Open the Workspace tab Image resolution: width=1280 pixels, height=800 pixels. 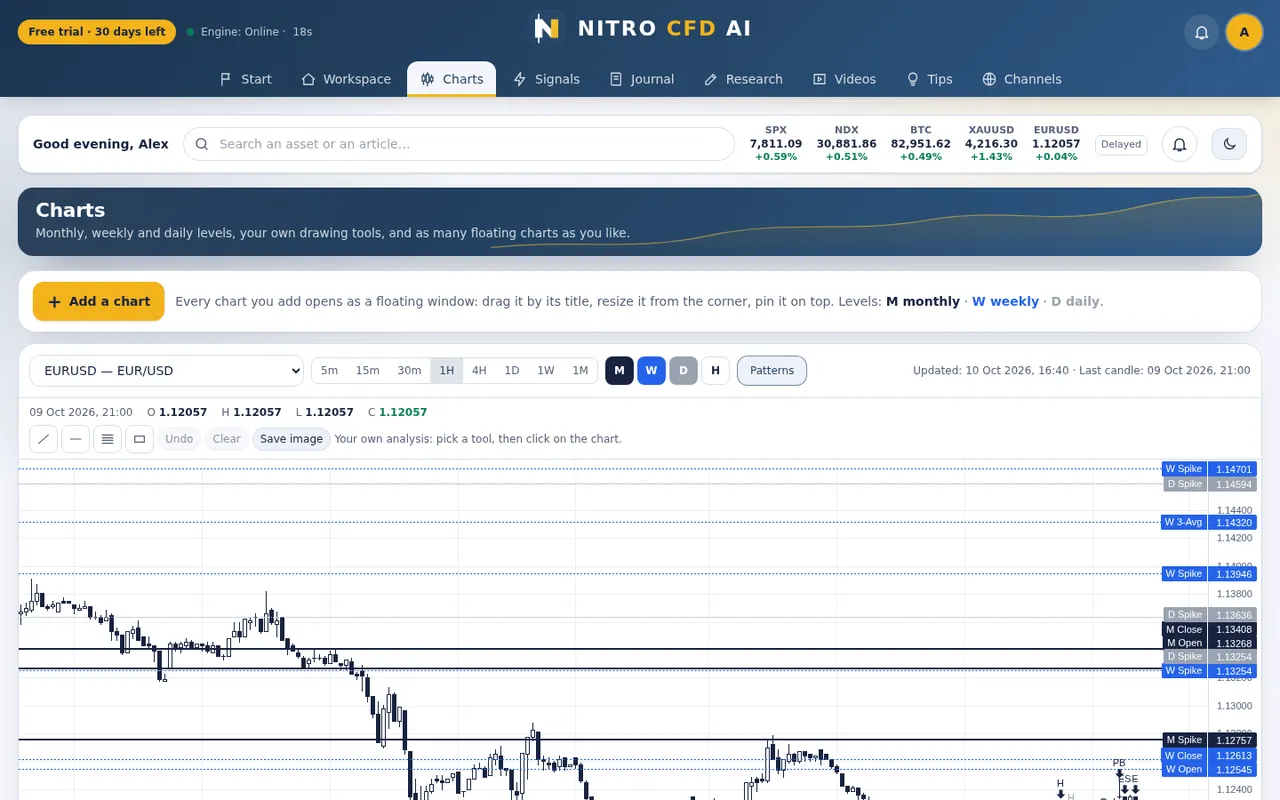[x=346, y=79]
